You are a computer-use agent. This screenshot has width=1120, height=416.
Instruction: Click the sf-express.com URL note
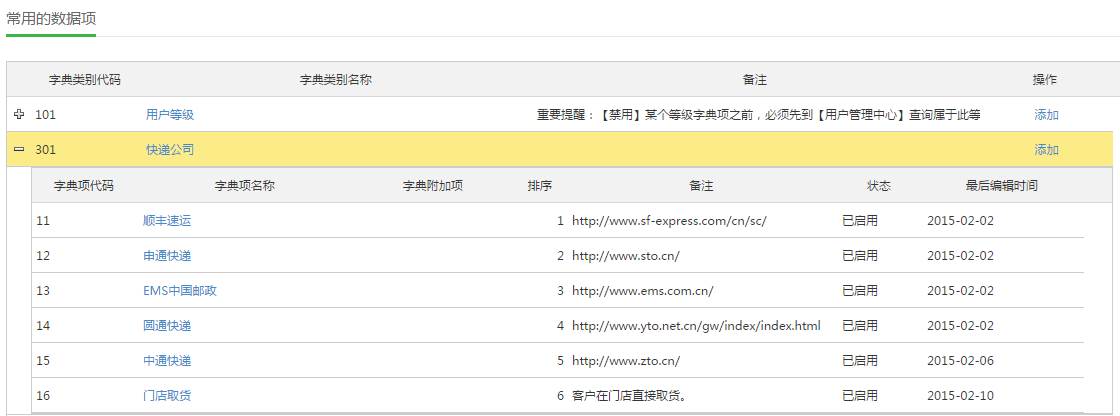point(668,220)
